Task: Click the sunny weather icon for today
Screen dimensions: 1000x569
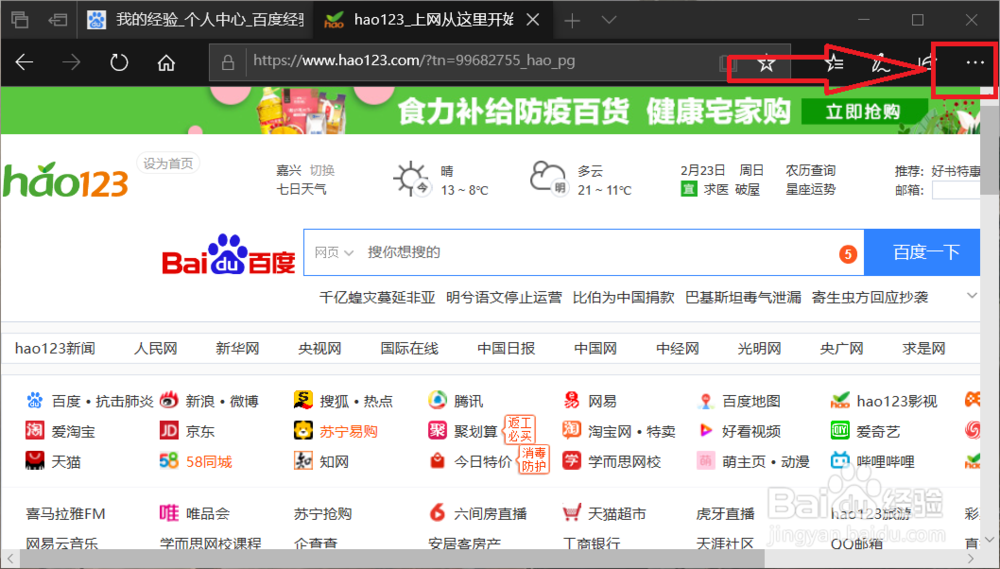Action: click(x=411, y=179)
